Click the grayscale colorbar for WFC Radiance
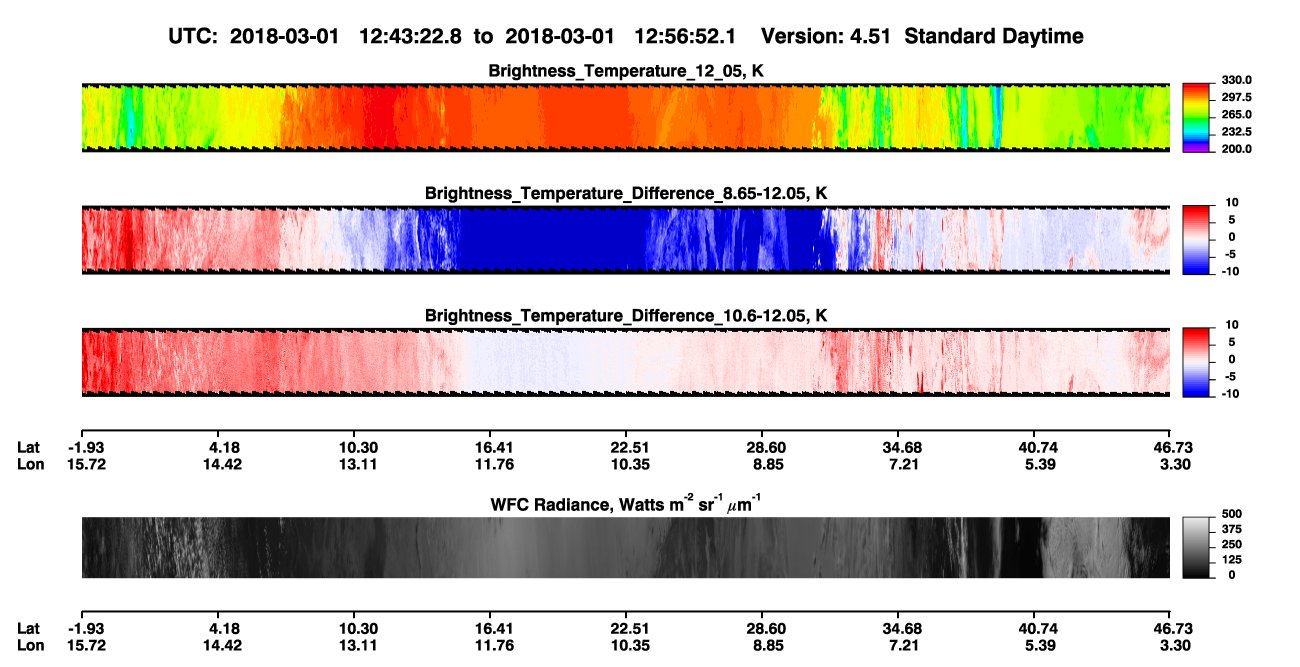 click(1197, 547)
